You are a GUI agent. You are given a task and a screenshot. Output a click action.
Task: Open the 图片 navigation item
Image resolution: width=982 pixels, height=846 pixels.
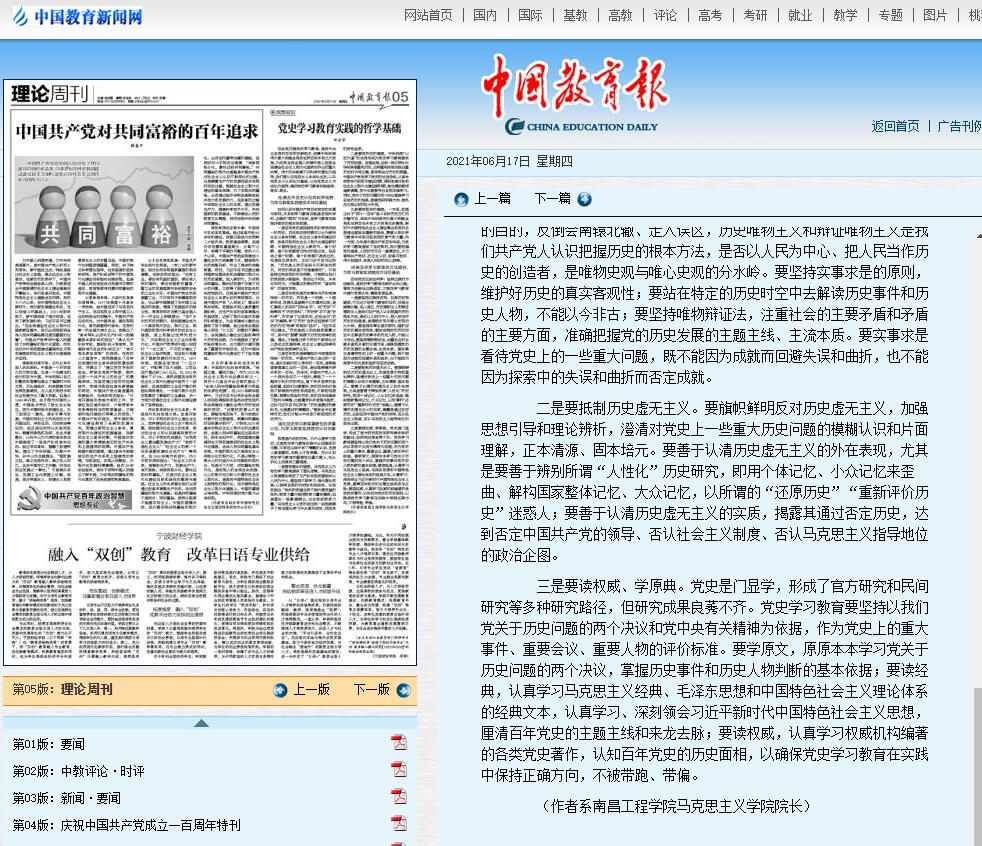pyautogui.click(x=936, y=15)
